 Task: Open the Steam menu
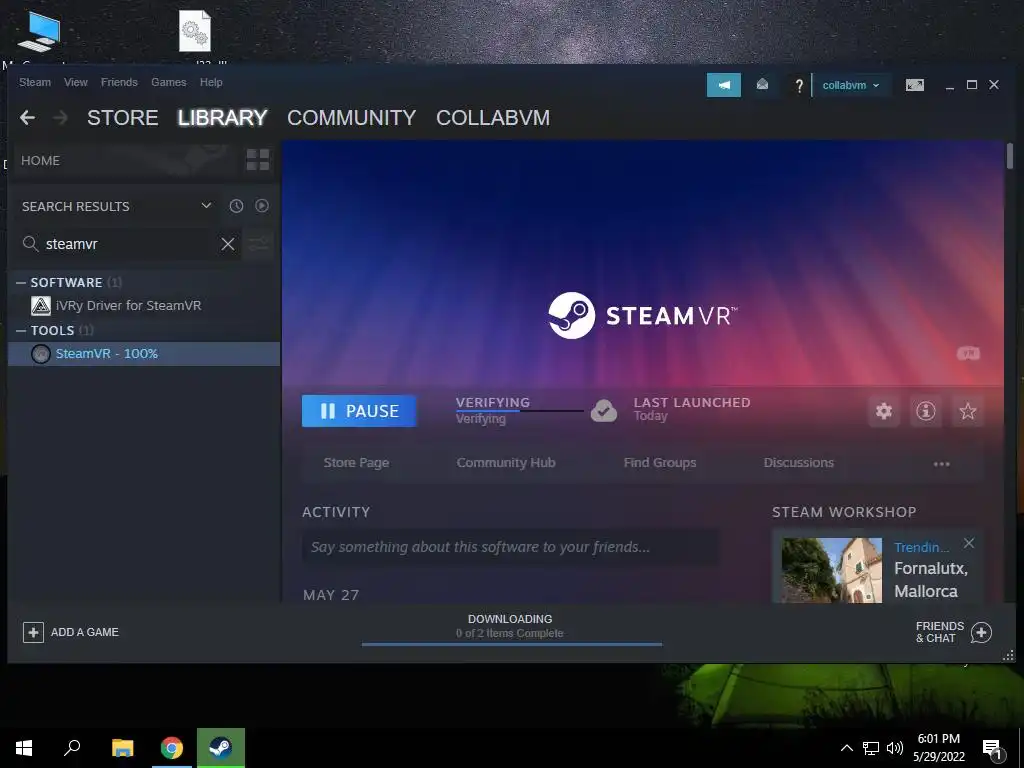(35, 82)
